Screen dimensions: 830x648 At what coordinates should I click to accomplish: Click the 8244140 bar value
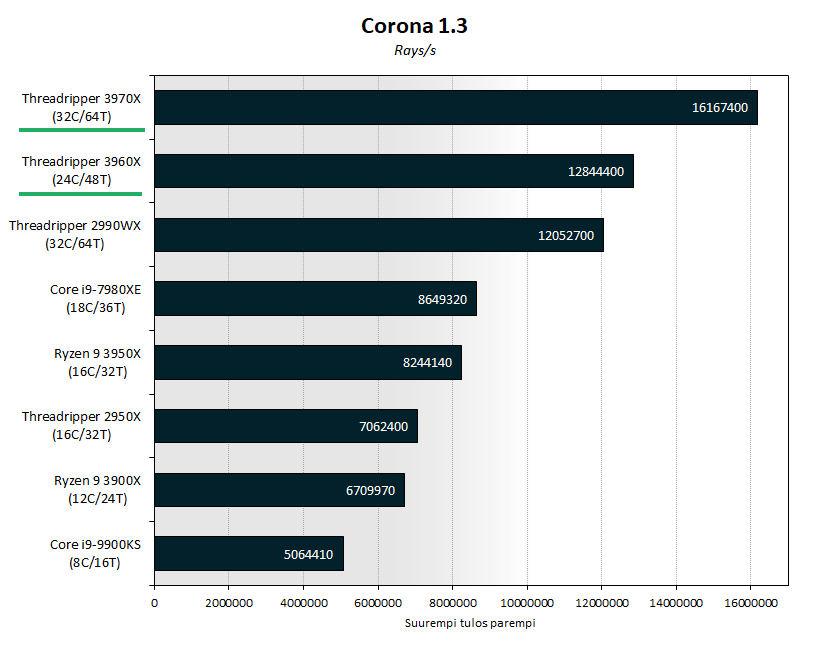[x=426, y=363]
